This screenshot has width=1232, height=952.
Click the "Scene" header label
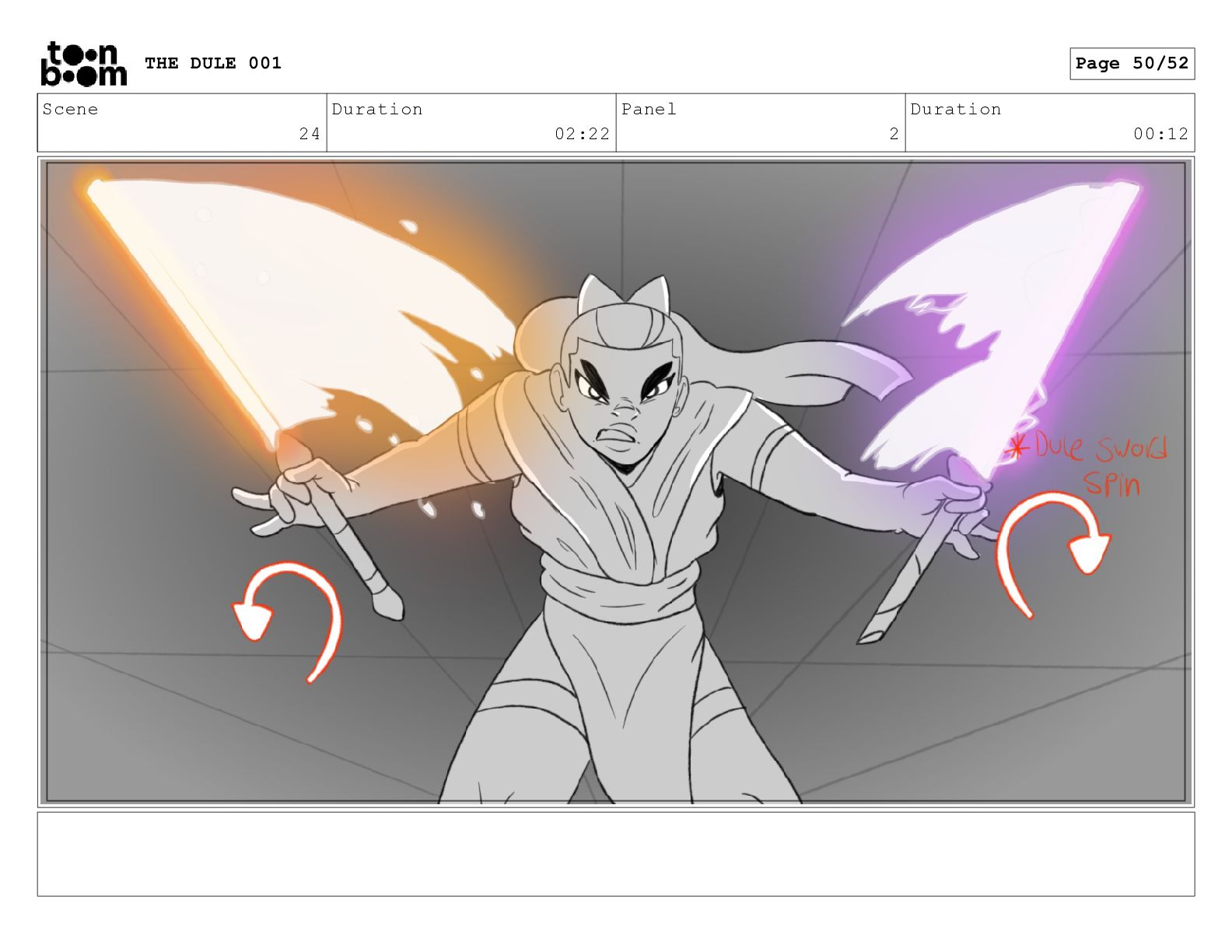point(71,109)
